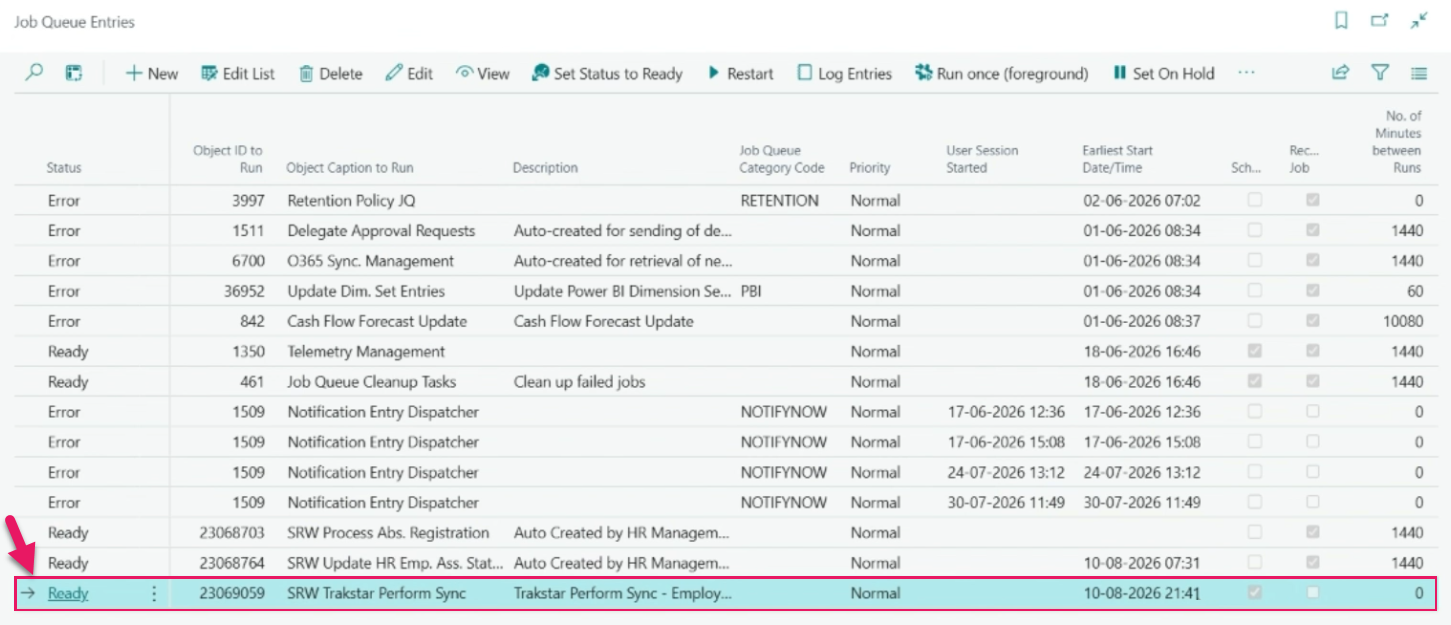Open row menu for SRW Trakstar Perform Sync
The width and height of the screenshot is (1451, 625).
(154, 594)
